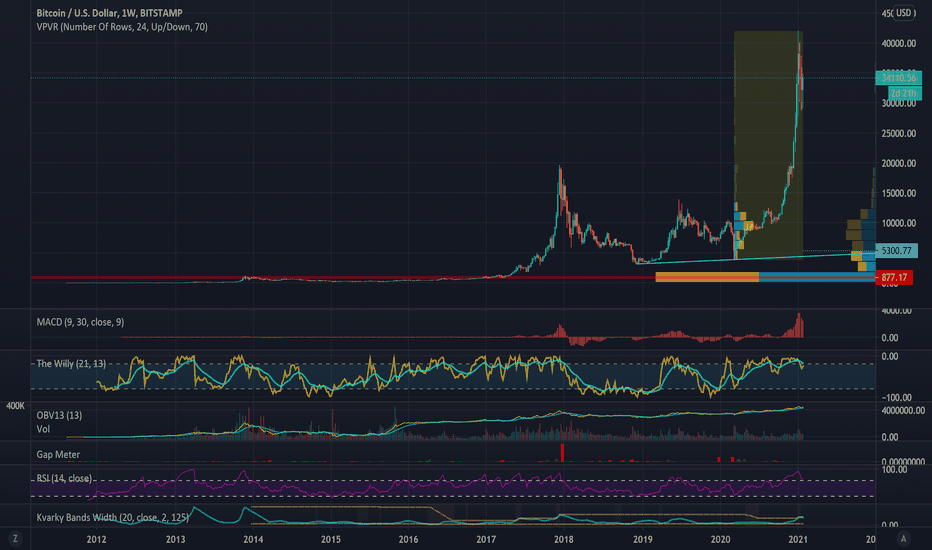932x550 pixels.
Task: Click the 2014 label on time axis
Action: click(x=253, y=539)
